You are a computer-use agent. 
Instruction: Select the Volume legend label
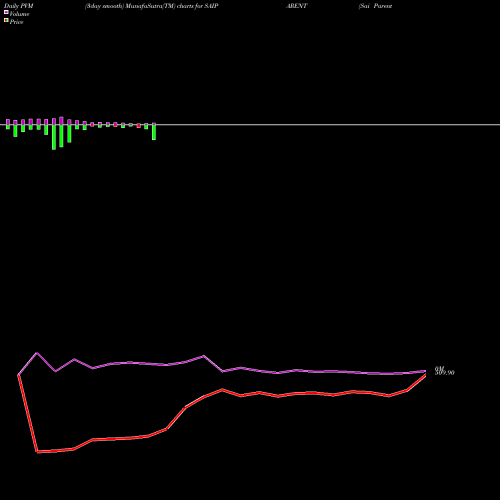pyautogui.click(x=19, y=14)
